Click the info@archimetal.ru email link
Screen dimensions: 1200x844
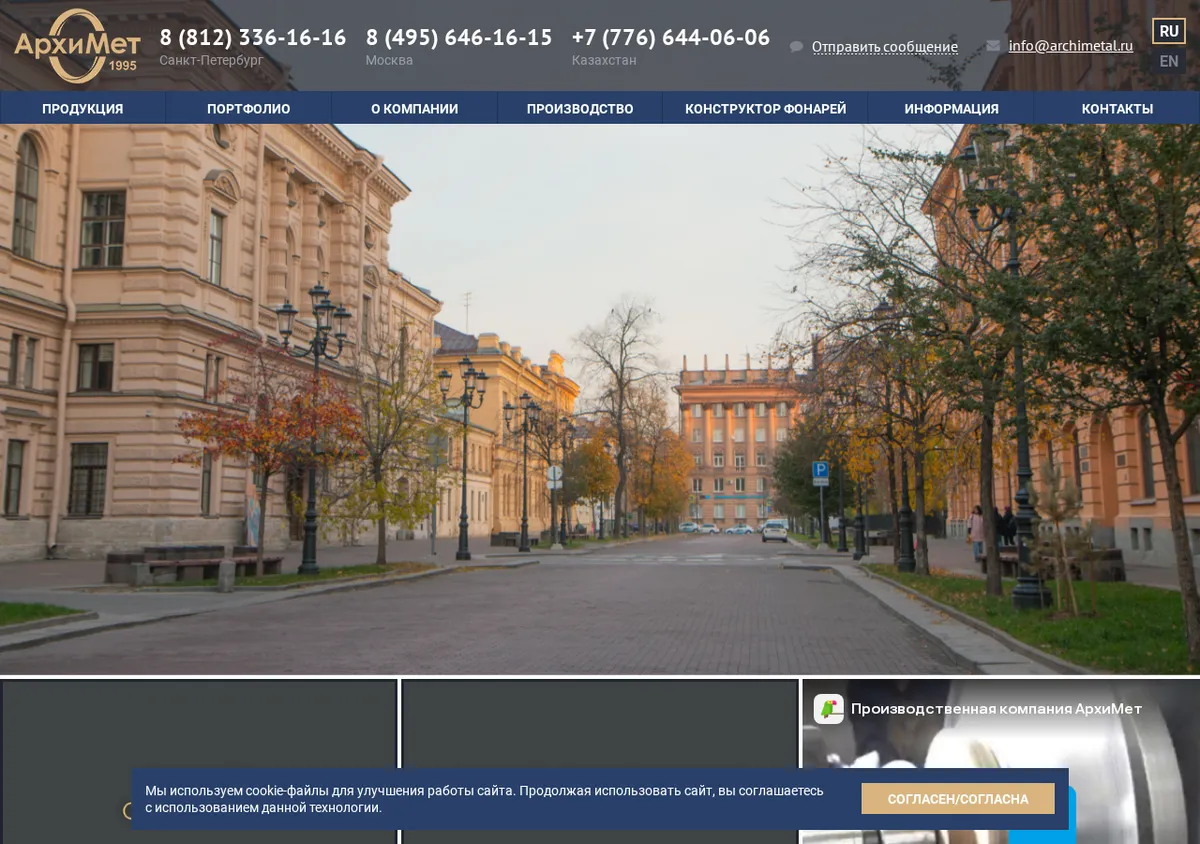(1071, 46)
